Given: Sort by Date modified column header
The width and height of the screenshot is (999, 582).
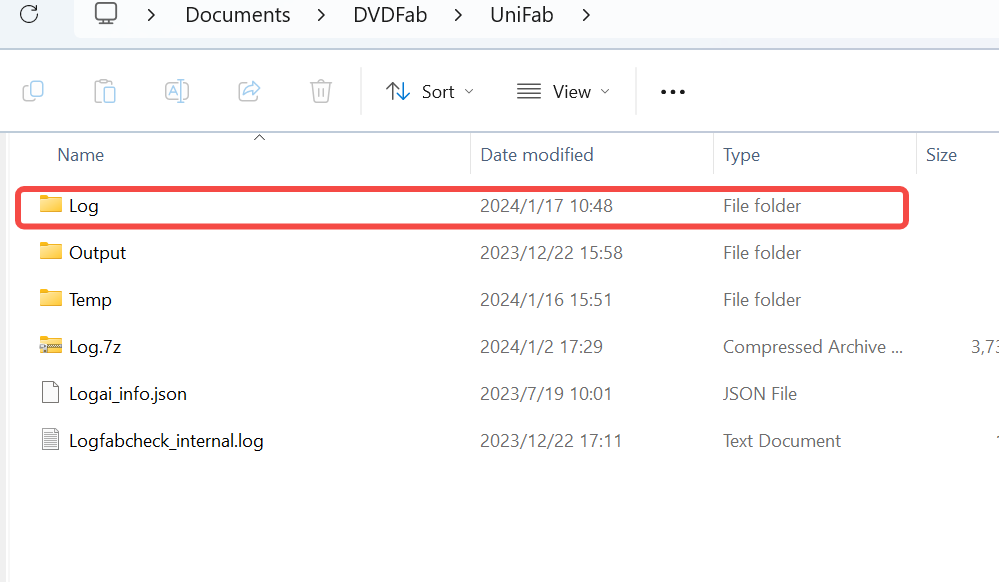Looking at the screenshot, I should coord(537,155).
